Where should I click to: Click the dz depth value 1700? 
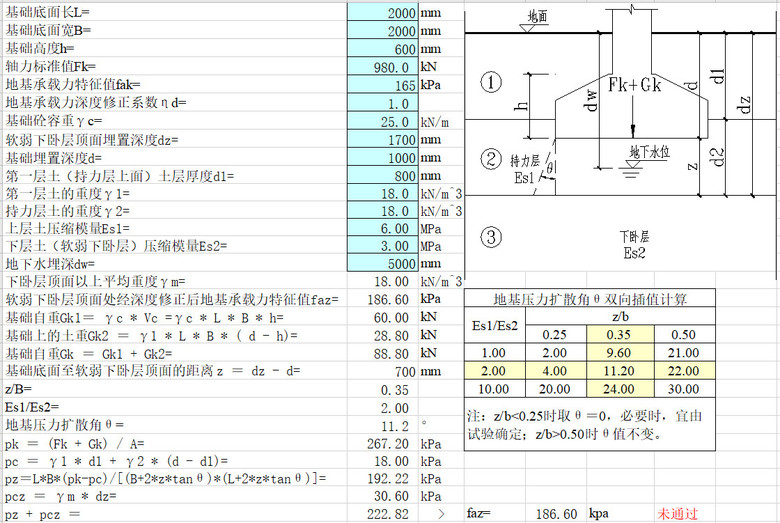(x=381, y=139)
